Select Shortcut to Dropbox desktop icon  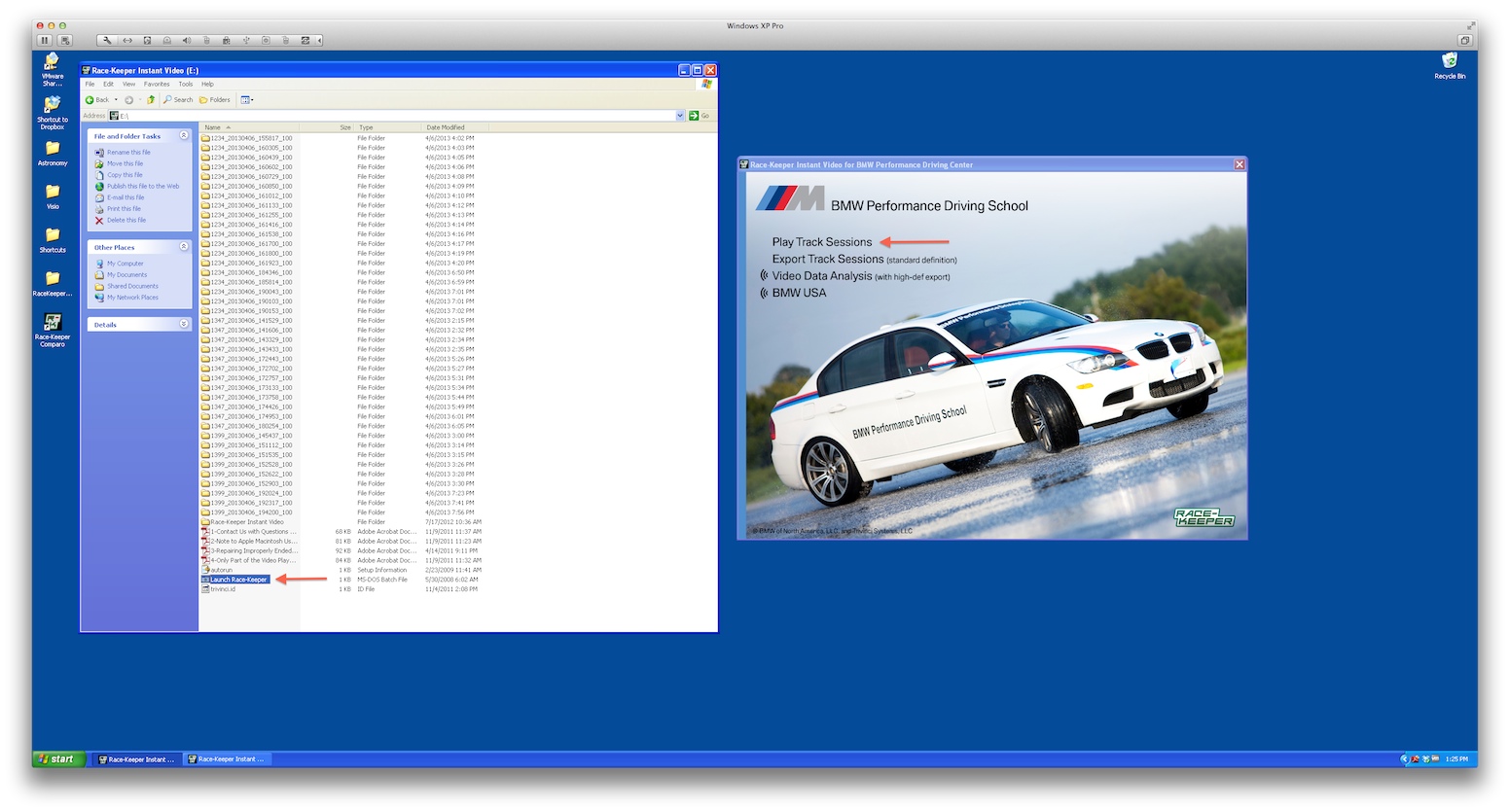52,114
